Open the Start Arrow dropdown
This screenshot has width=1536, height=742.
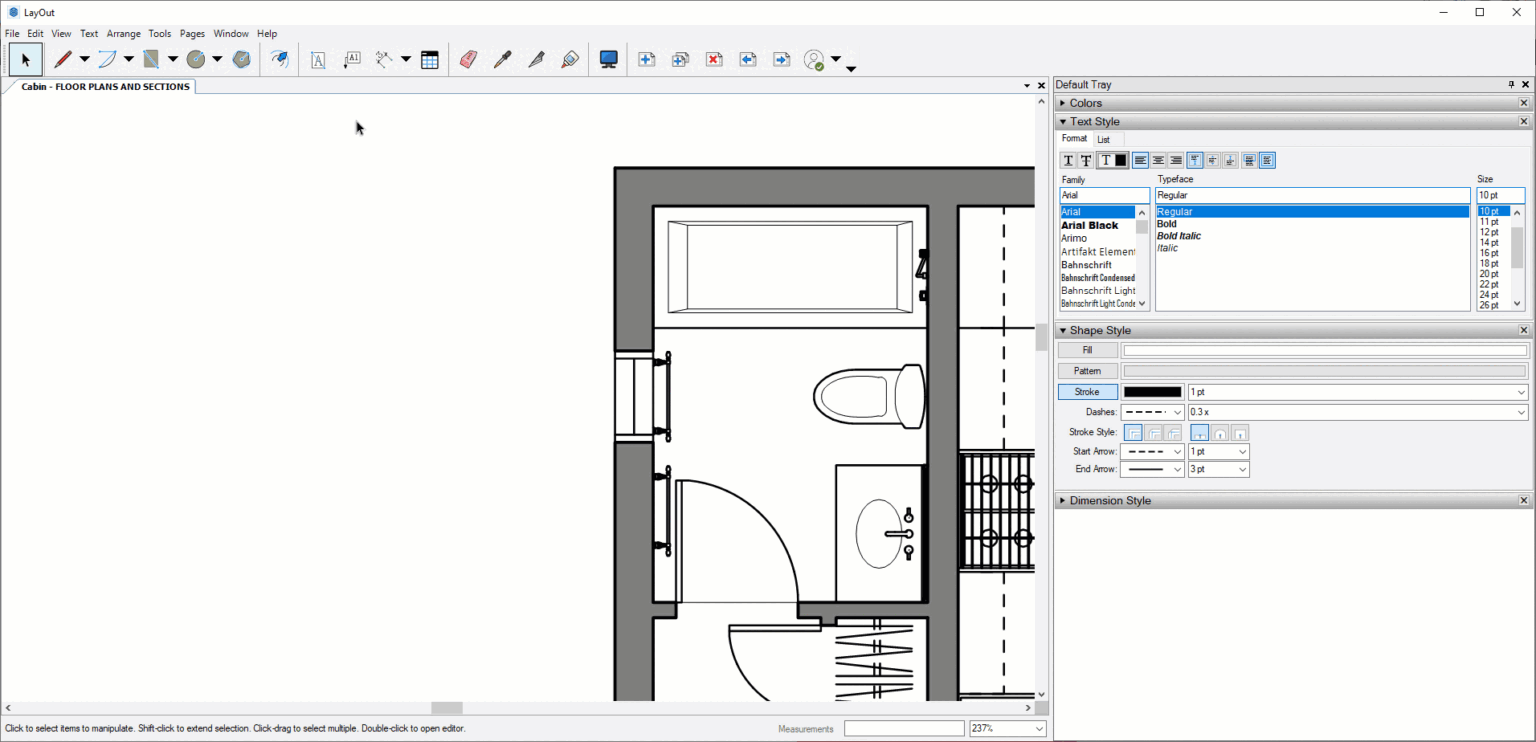(1152, 451)
